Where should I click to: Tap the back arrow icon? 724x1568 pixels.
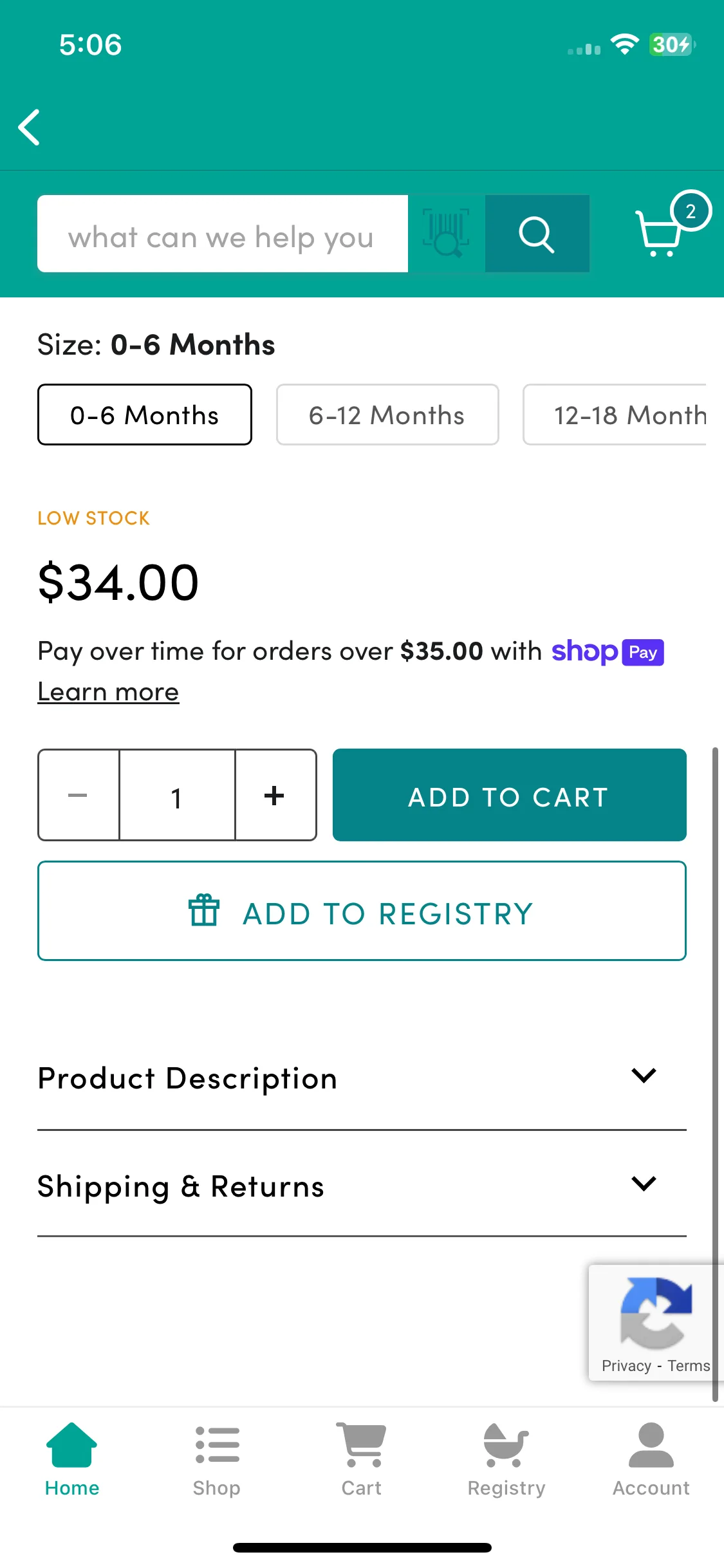[30, 127]
